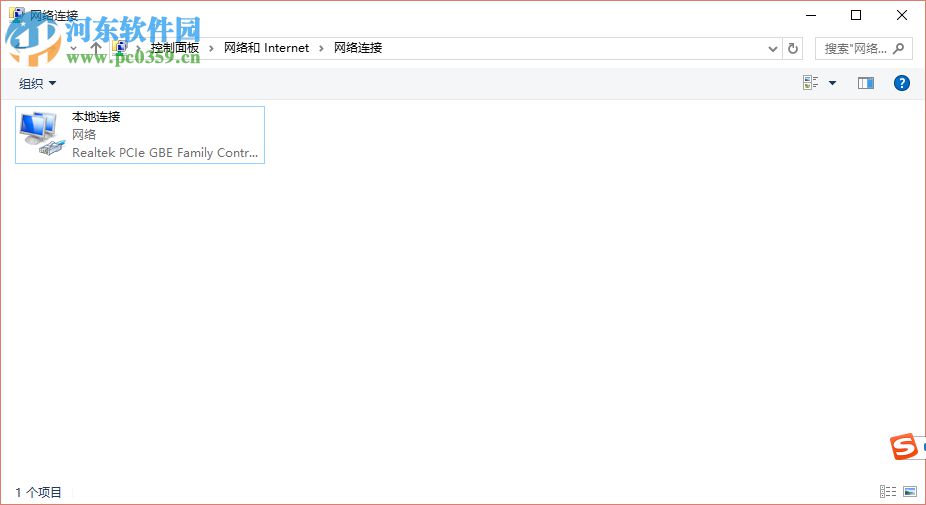Viewport: 926px width, 505px height.
Task: Expand breadcrumb chevron after 控制面板
Action: pos(211,48)
